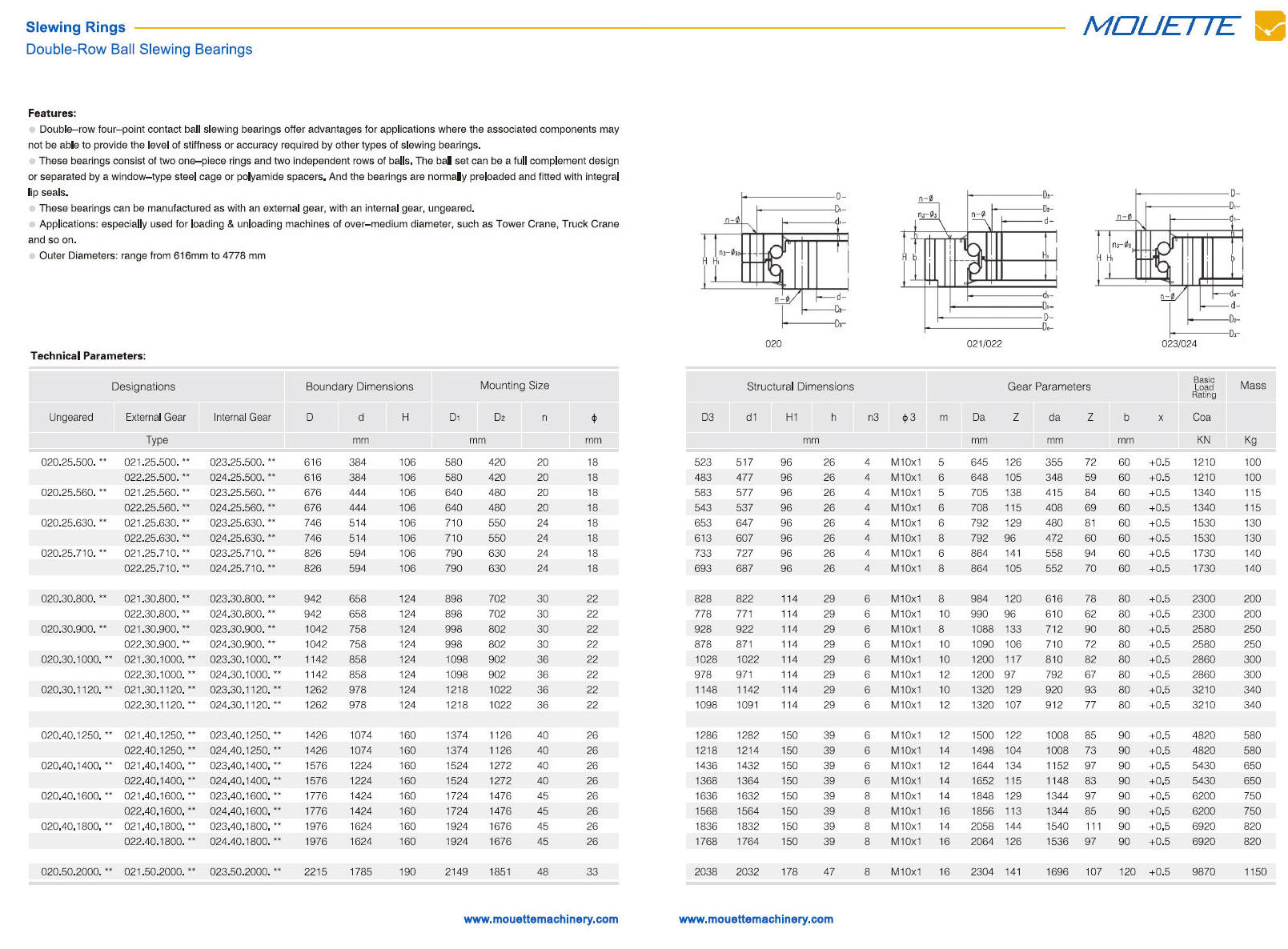Image resolution: width=1288 pixels, height=949 pixels.
Task: Select designation 021.30.1000. **
Action: click(159, 660)
